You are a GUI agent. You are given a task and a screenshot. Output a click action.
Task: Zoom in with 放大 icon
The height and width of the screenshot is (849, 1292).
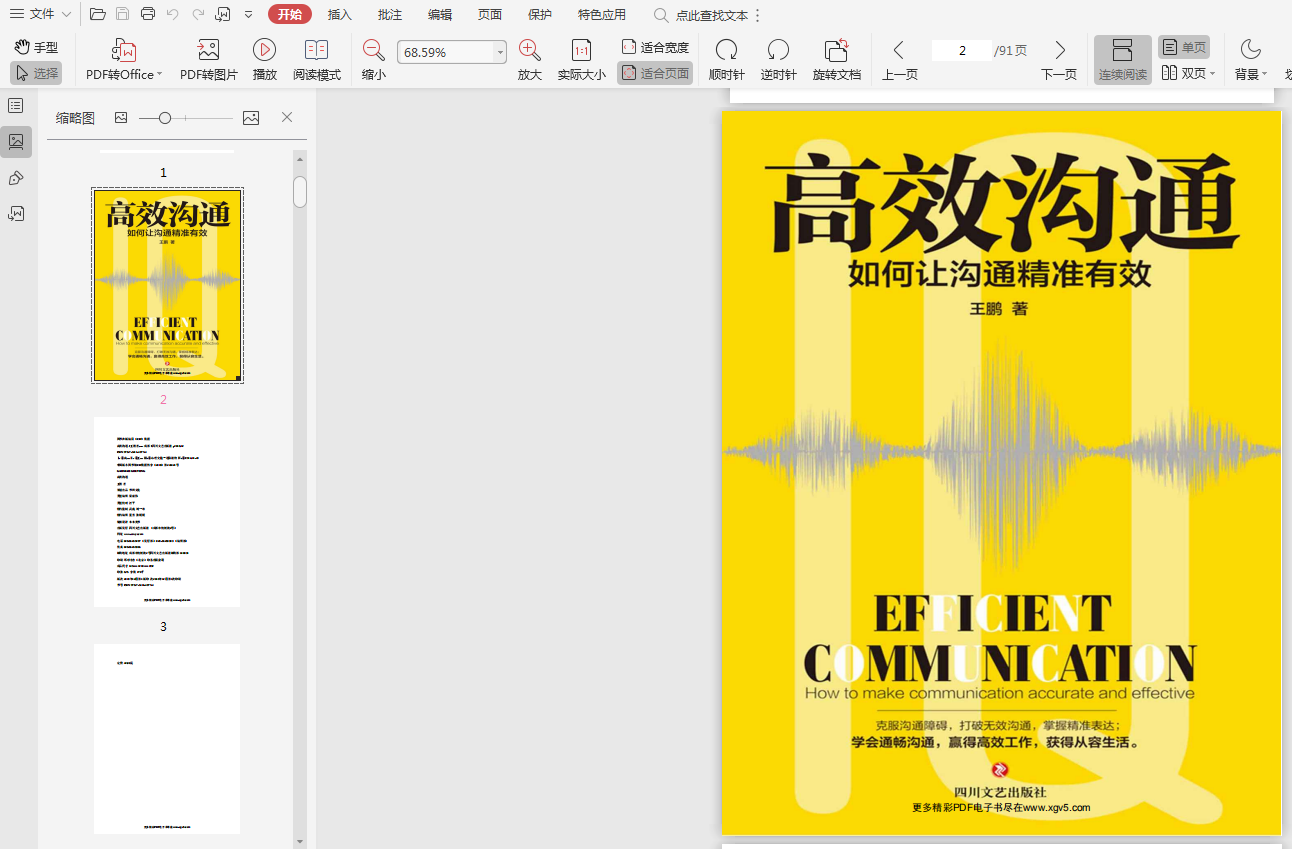[529, 51]
